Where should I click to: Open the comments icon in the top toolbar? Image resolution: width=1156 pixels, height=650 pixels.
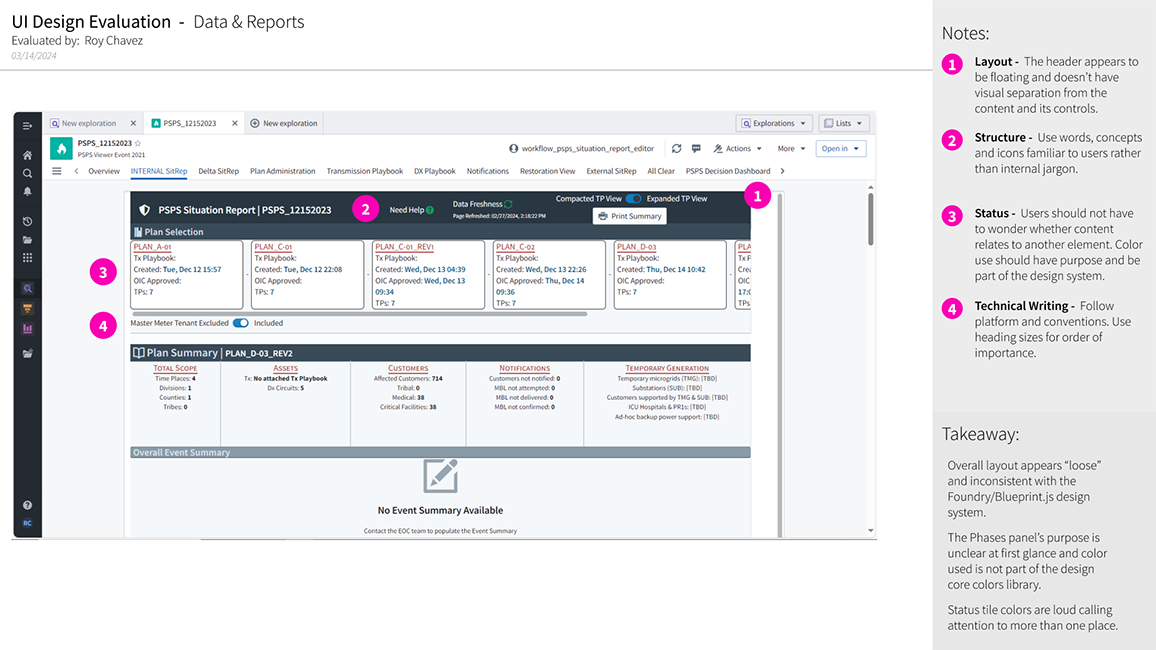(x=696, y=148)
